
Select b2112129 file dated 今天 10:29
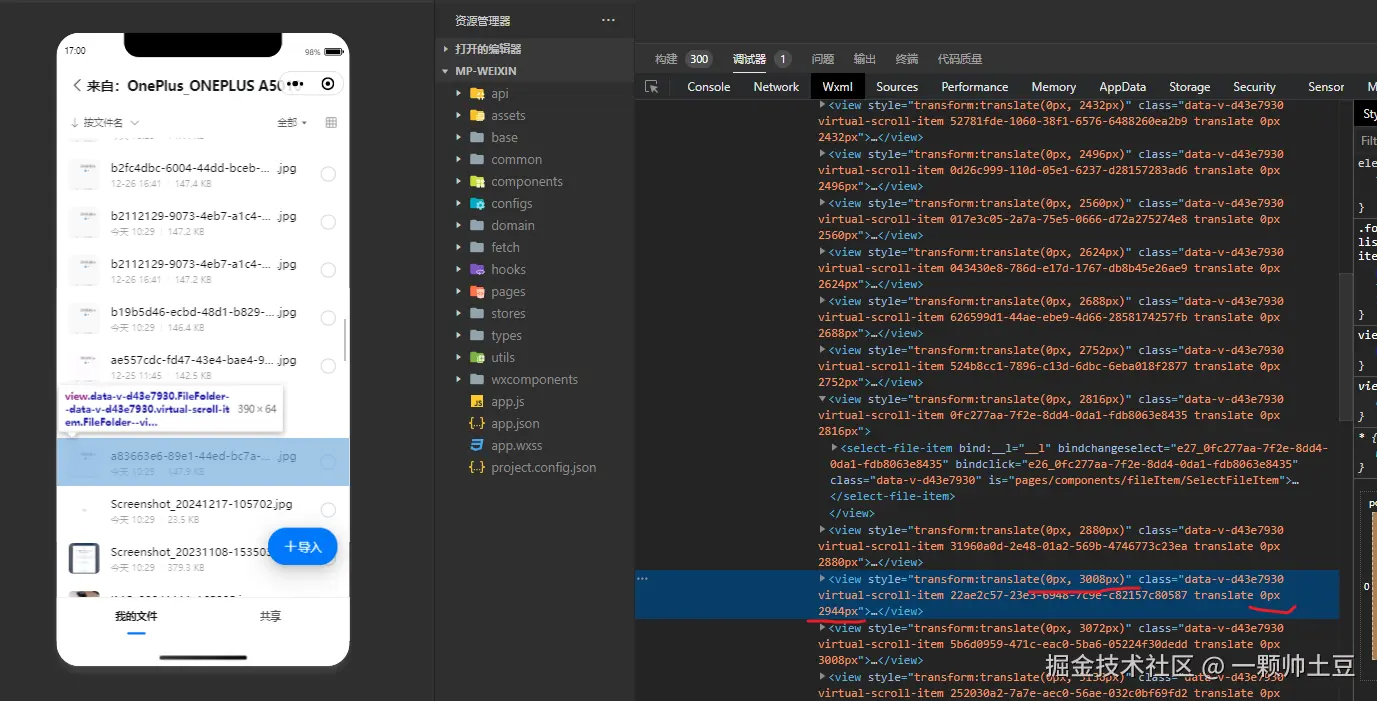coord(328,222)
